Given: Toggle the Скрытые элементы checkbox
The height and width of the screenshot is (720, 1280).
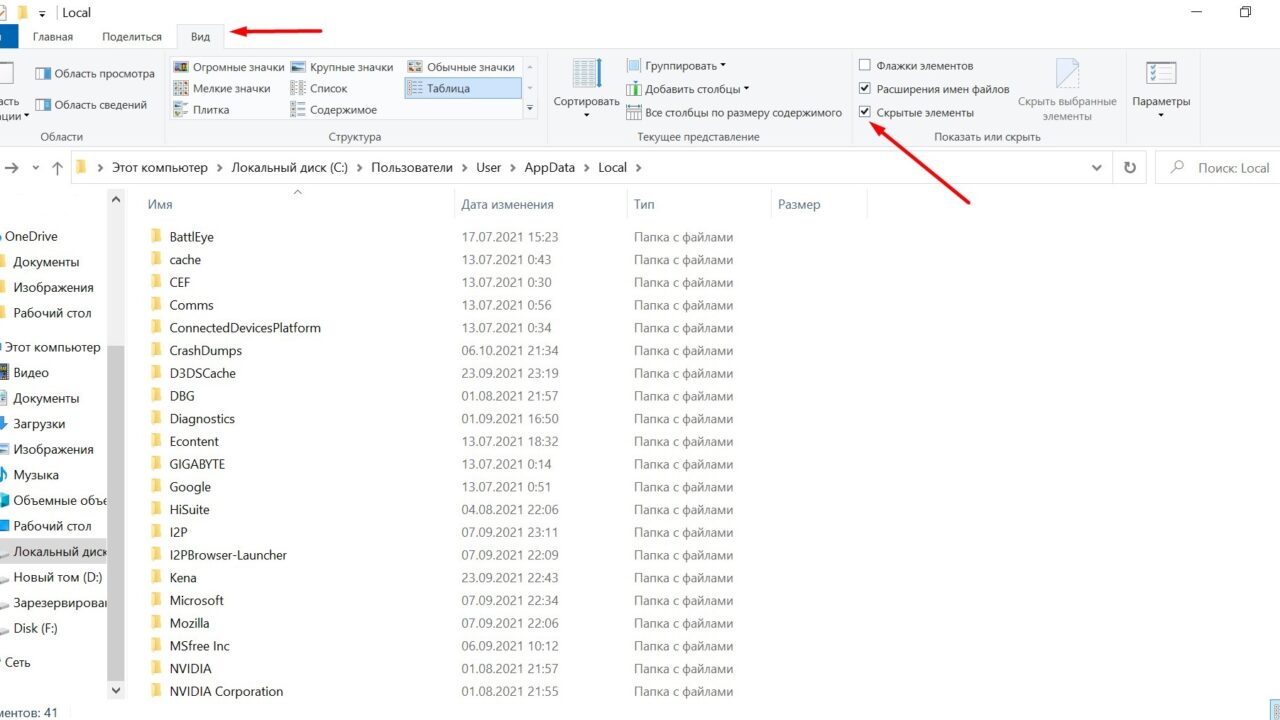Looking at the screenshot, I should [865, 112].
